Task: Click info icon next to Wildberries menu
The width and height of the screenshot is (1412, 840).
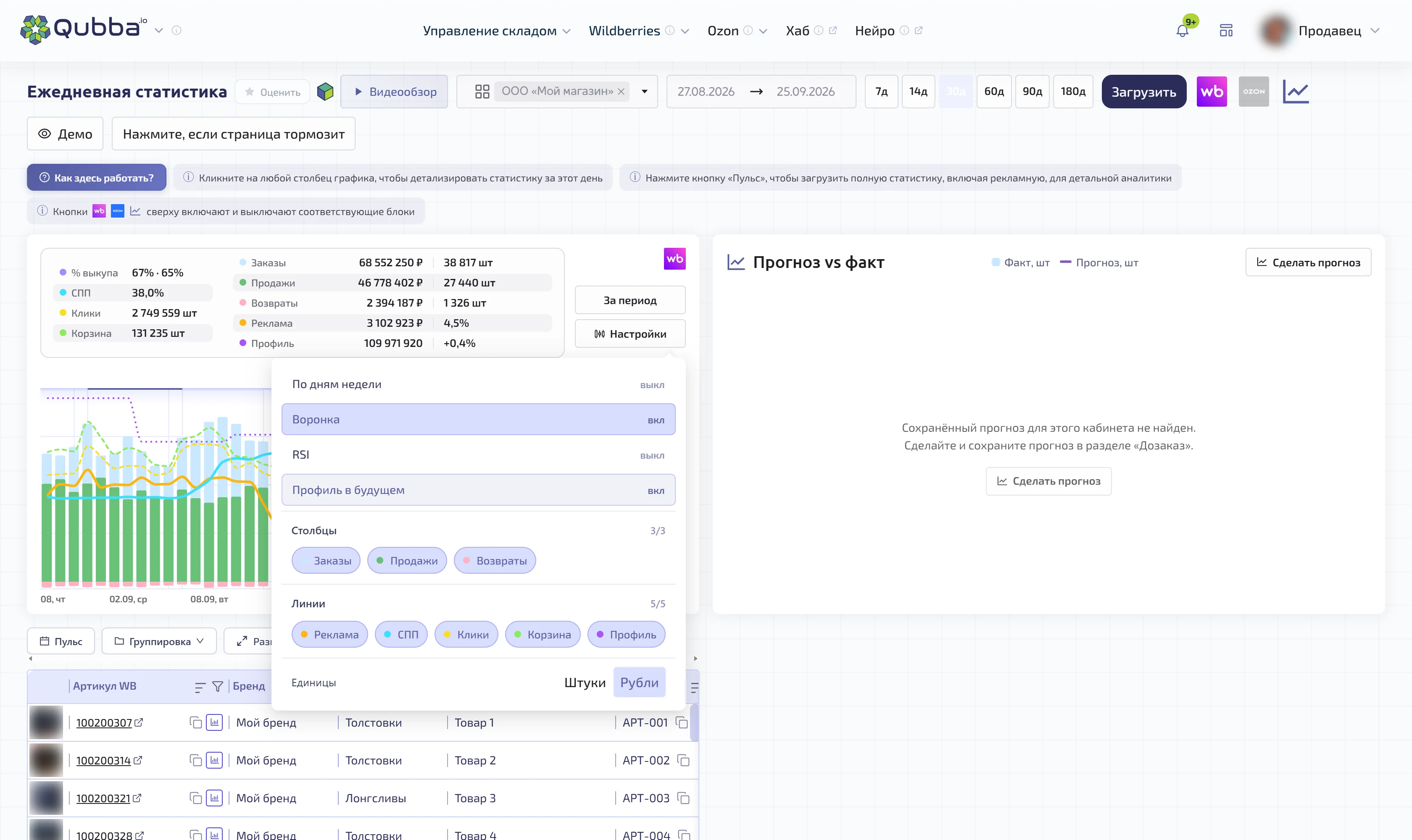Action: 669,31
